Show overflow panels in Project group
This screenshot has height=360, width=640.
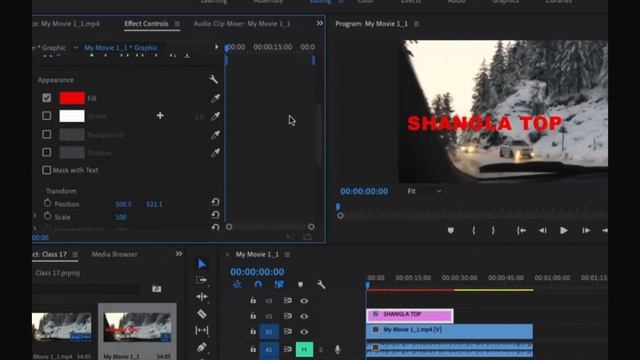pyautogui.click(x=179, y=254)
